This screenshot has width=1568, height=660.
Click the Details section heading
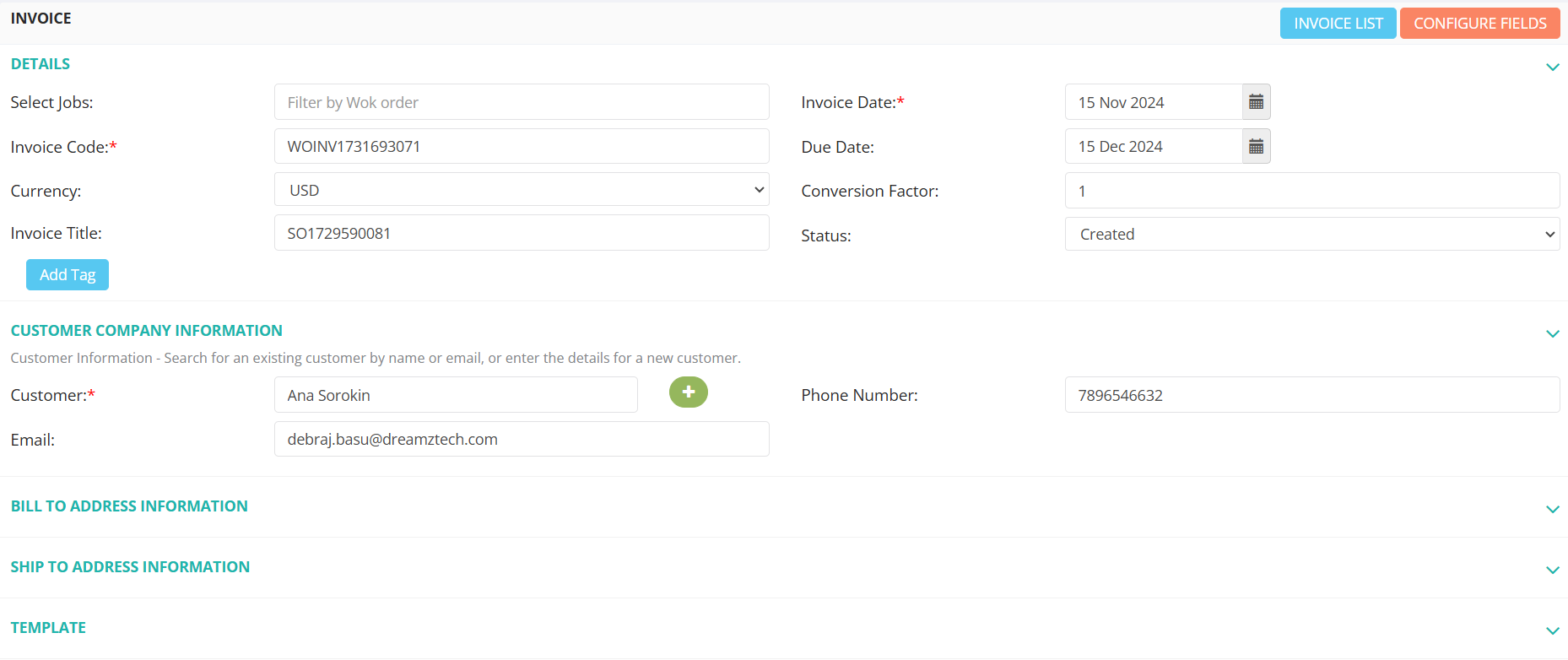pos(41,64)
